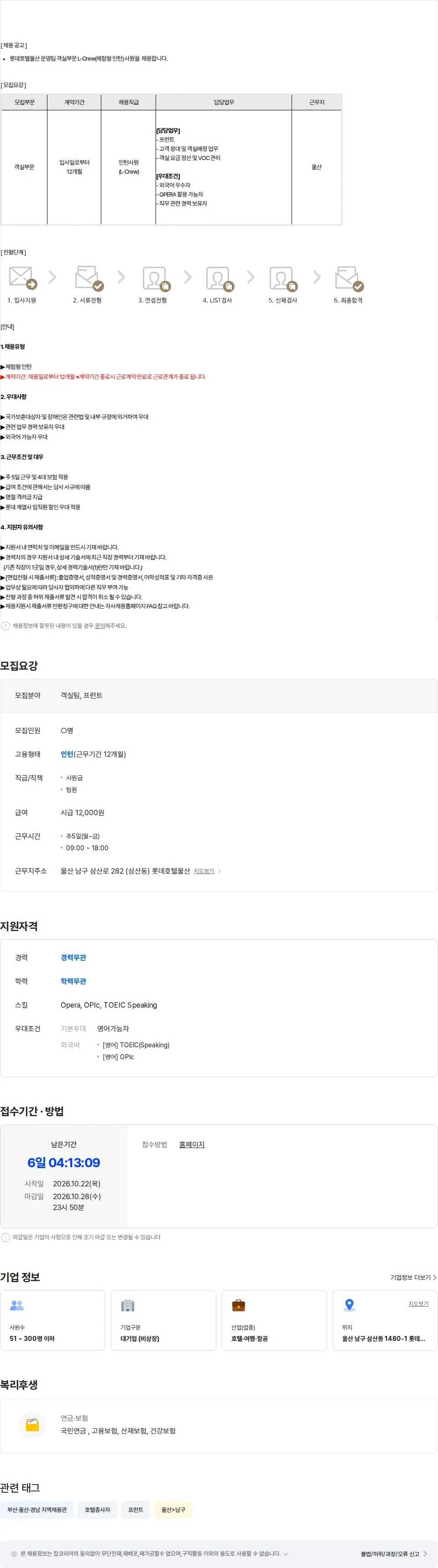Click the 최종합격 step icon
The height and width of the screenshot is (1568, 438).
coord(349,278)
